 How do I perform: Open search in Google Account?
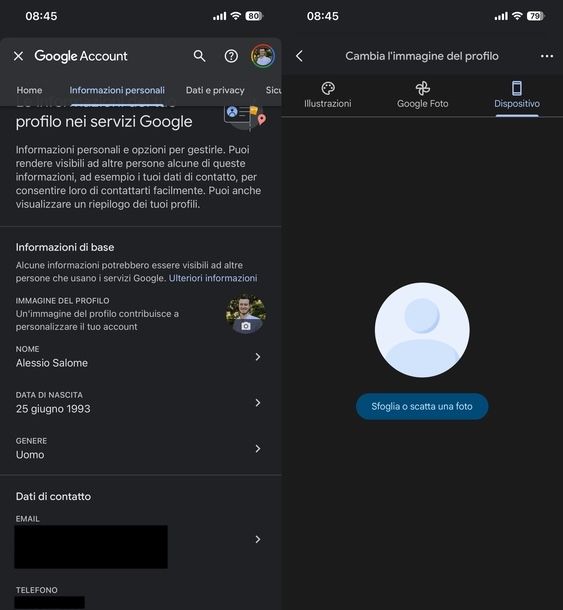[x=199, y=56]
